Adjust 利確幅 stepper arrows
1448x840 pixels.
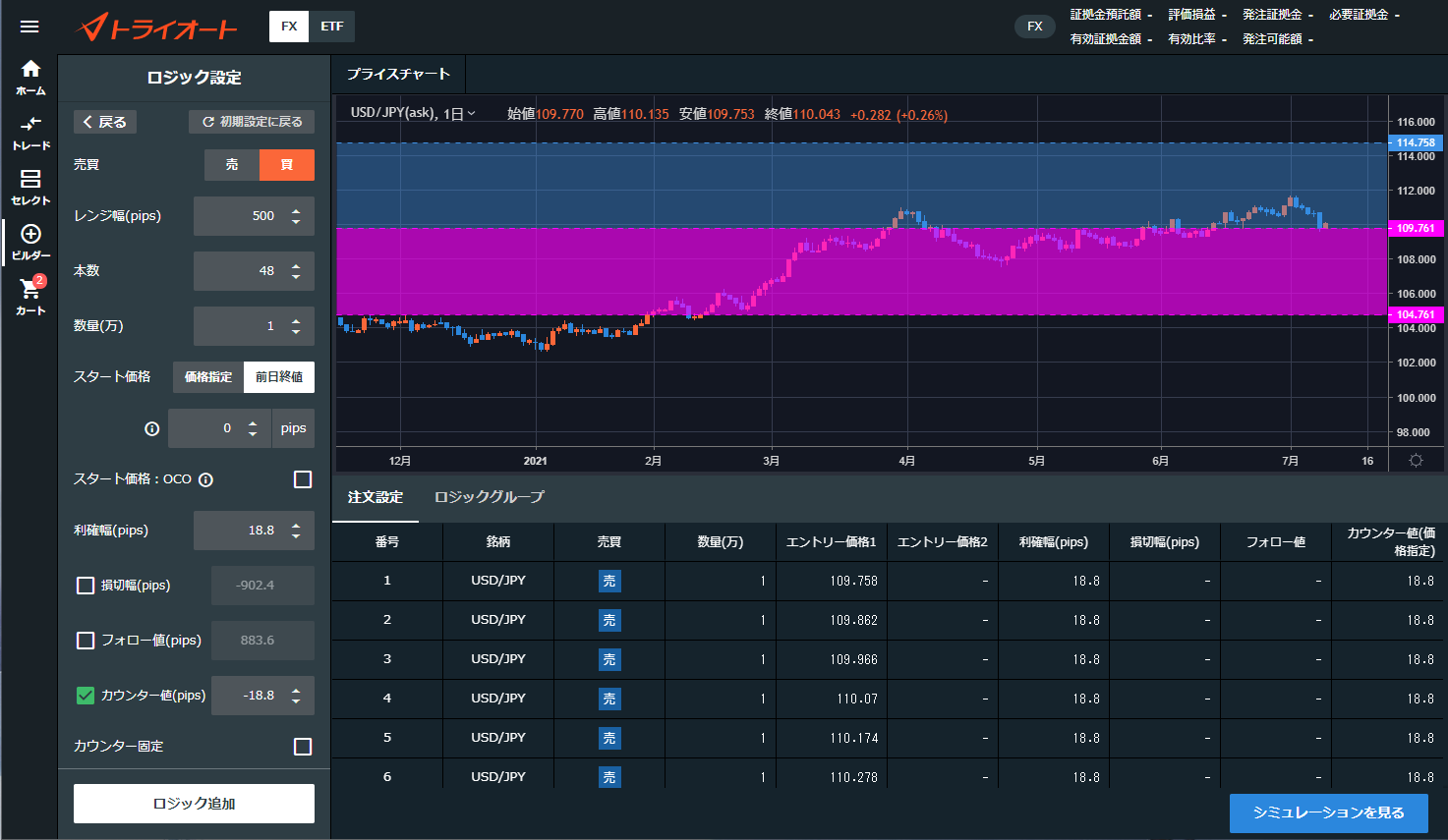tap(296, 531)
